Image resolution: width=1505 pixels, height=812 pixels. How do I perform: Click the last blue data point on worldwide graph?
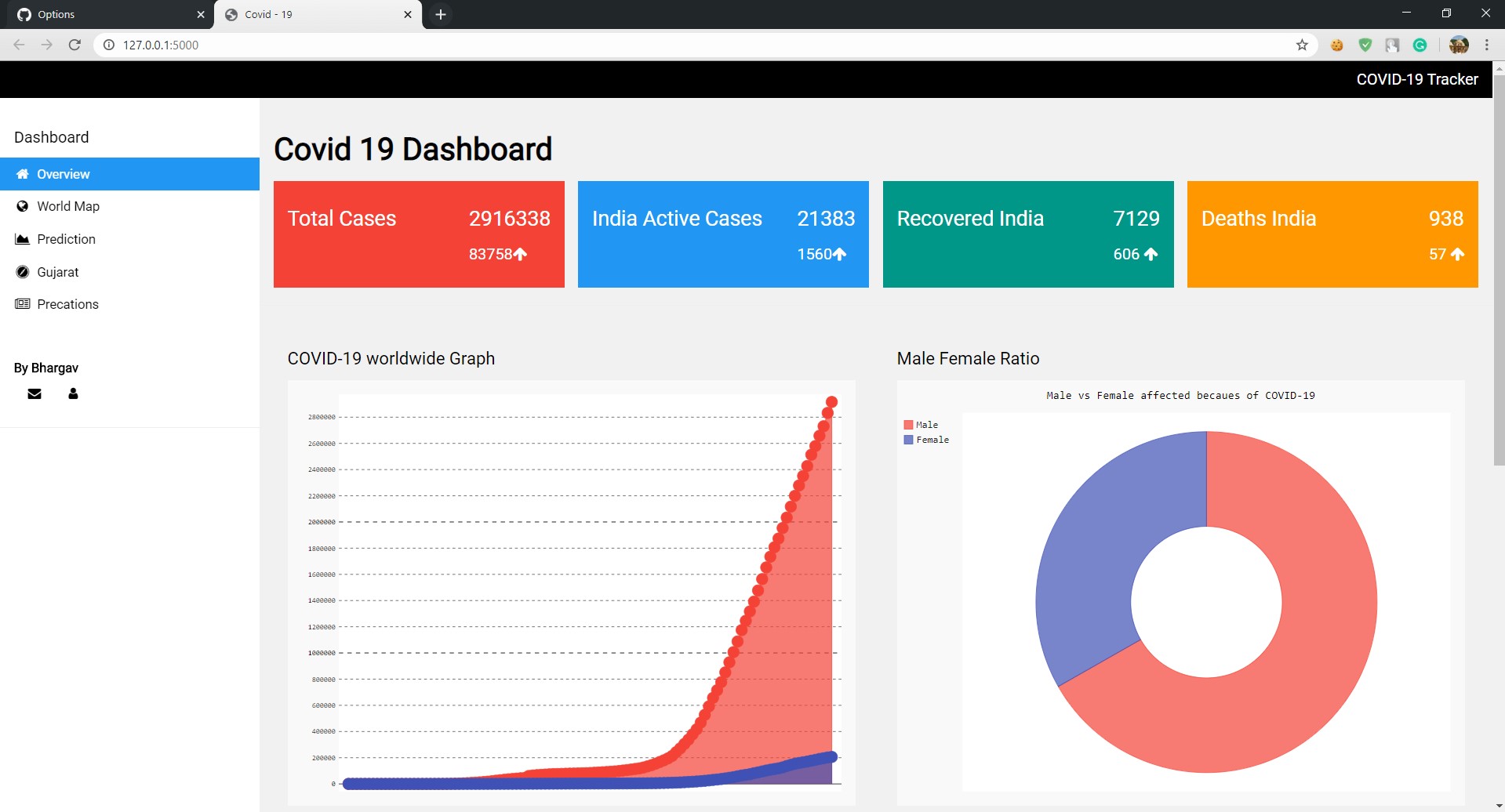click(832, 756)
